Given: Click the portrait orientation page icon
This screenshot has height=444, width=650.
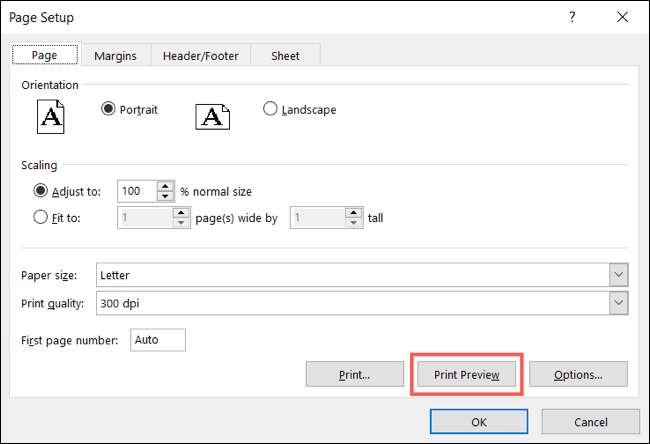Looking at the screenshot, I should 51,116.
